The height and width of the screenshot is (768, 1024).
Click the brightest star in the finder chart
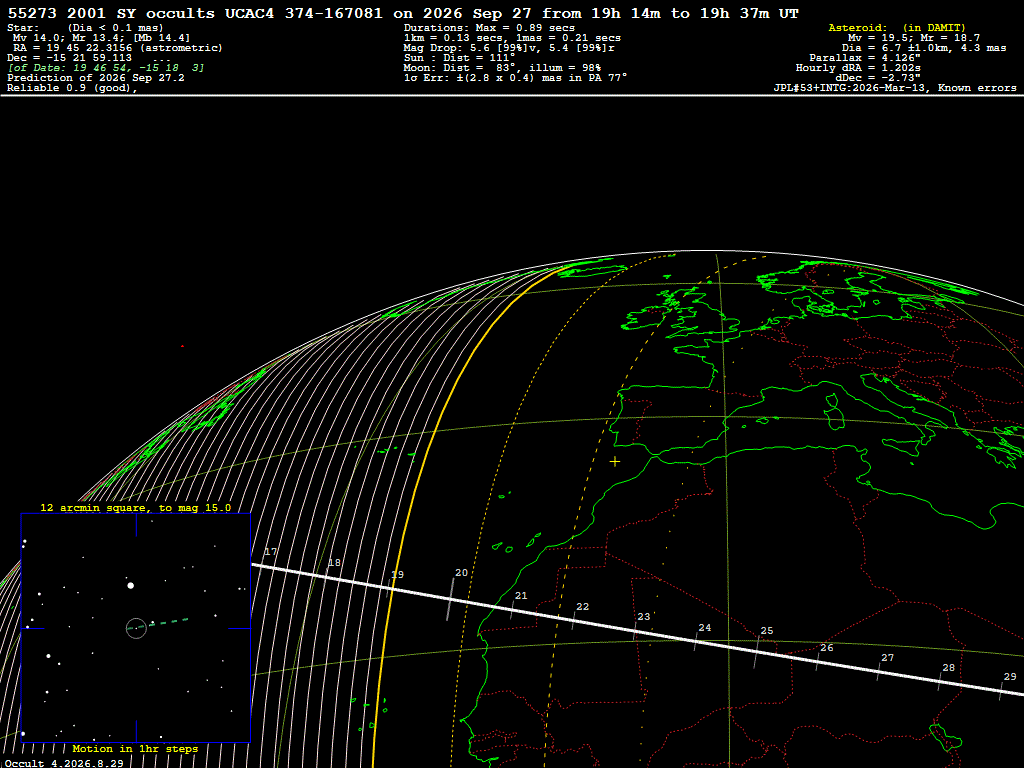131,585
